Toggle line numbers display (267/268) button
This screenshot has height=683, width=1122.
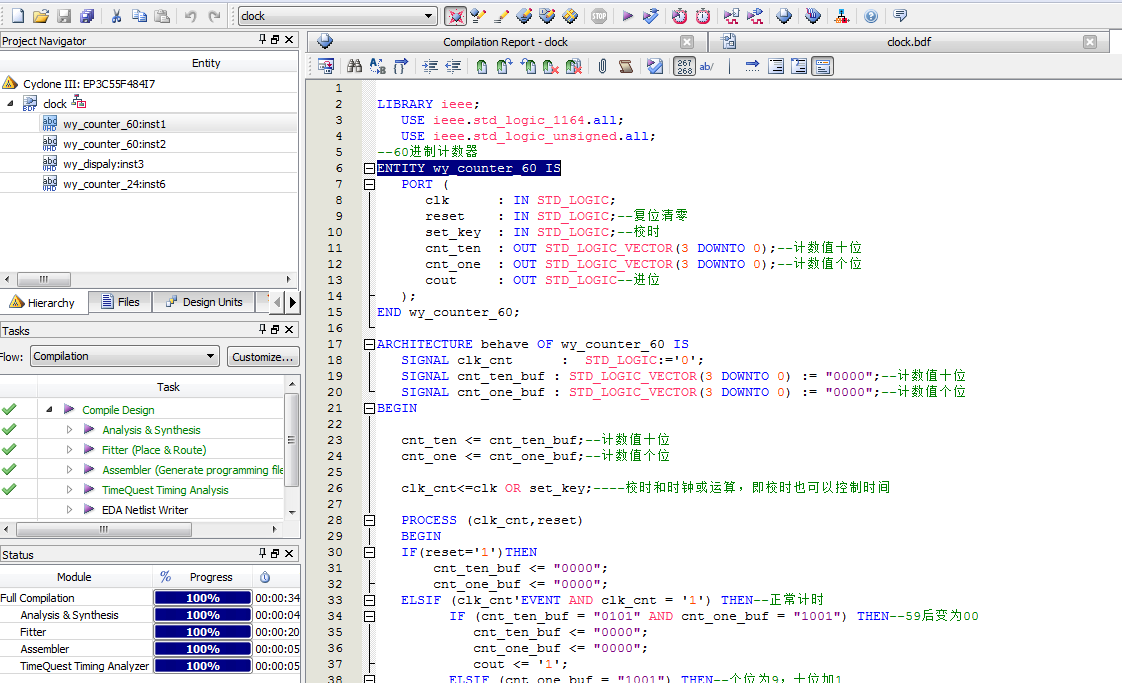(x=684, y=67)
